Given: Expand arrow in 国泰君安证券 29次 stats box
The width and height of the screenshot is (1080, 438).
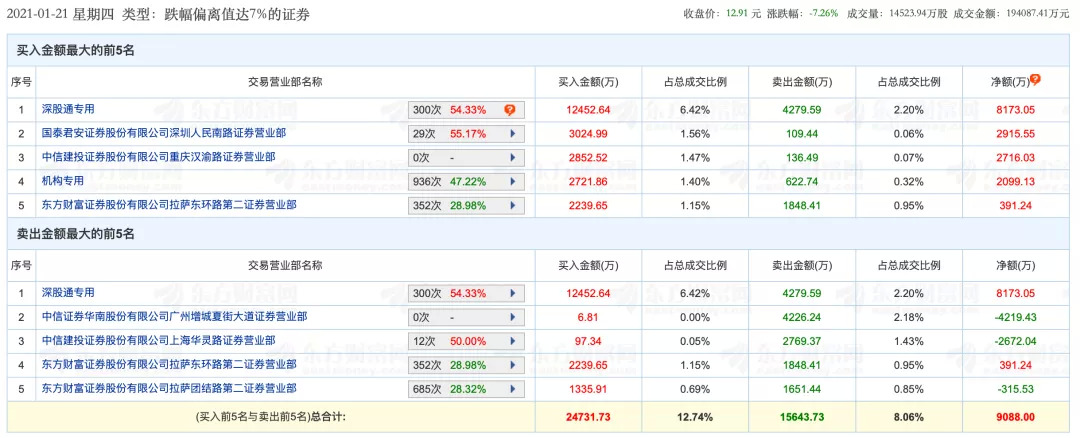Looking at the screenshot, I should [511, 133].
